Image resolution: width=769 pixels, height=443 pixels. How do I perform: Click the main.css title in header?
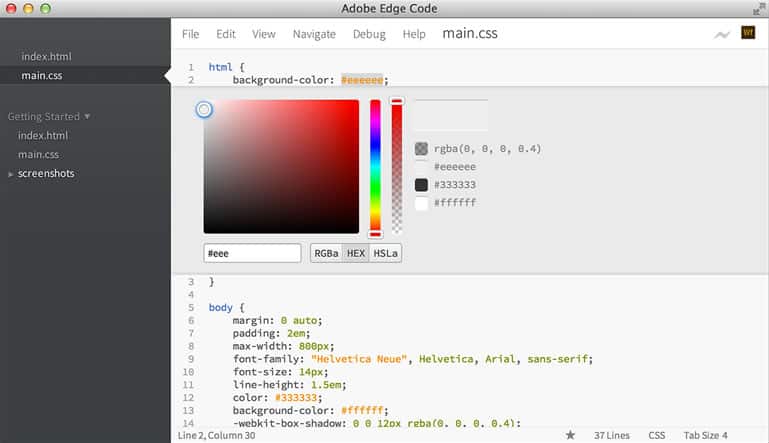click(470, 33)
